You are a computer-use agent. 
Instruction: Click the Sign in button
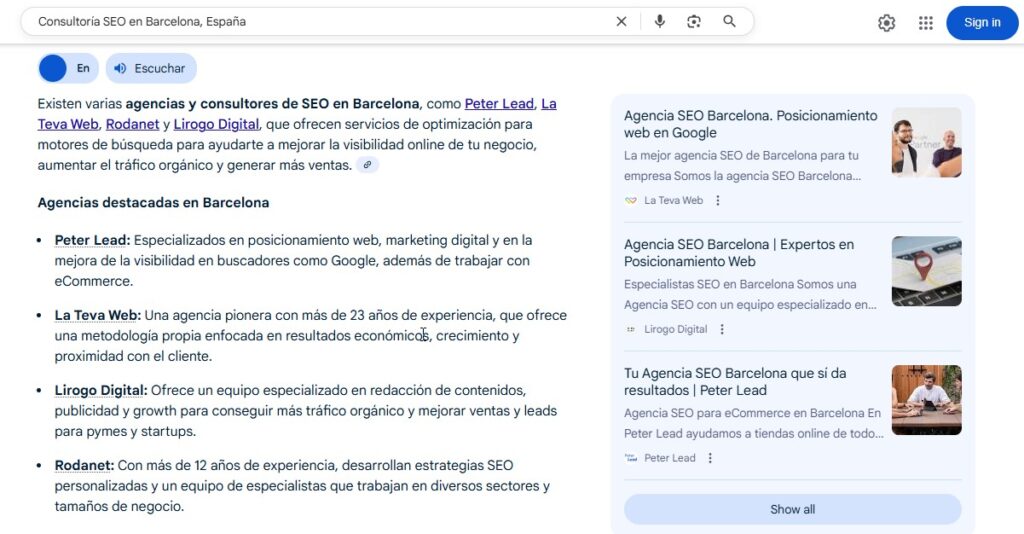981,23
